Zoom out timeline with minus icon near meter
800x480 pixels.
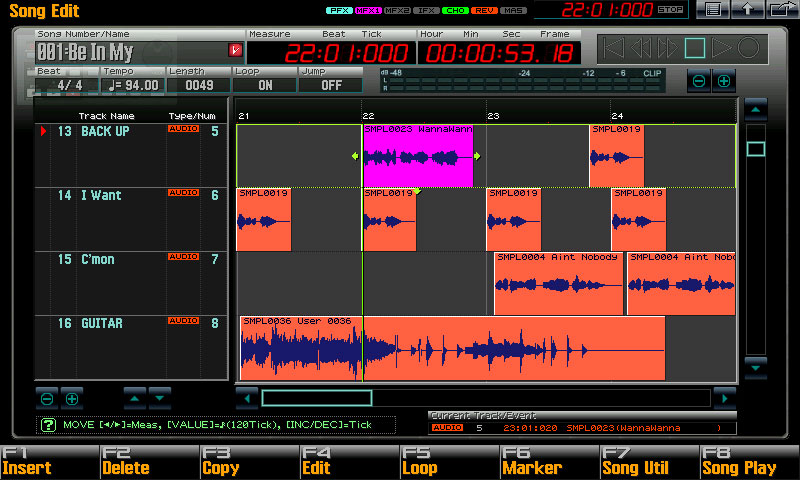point(699,81)
